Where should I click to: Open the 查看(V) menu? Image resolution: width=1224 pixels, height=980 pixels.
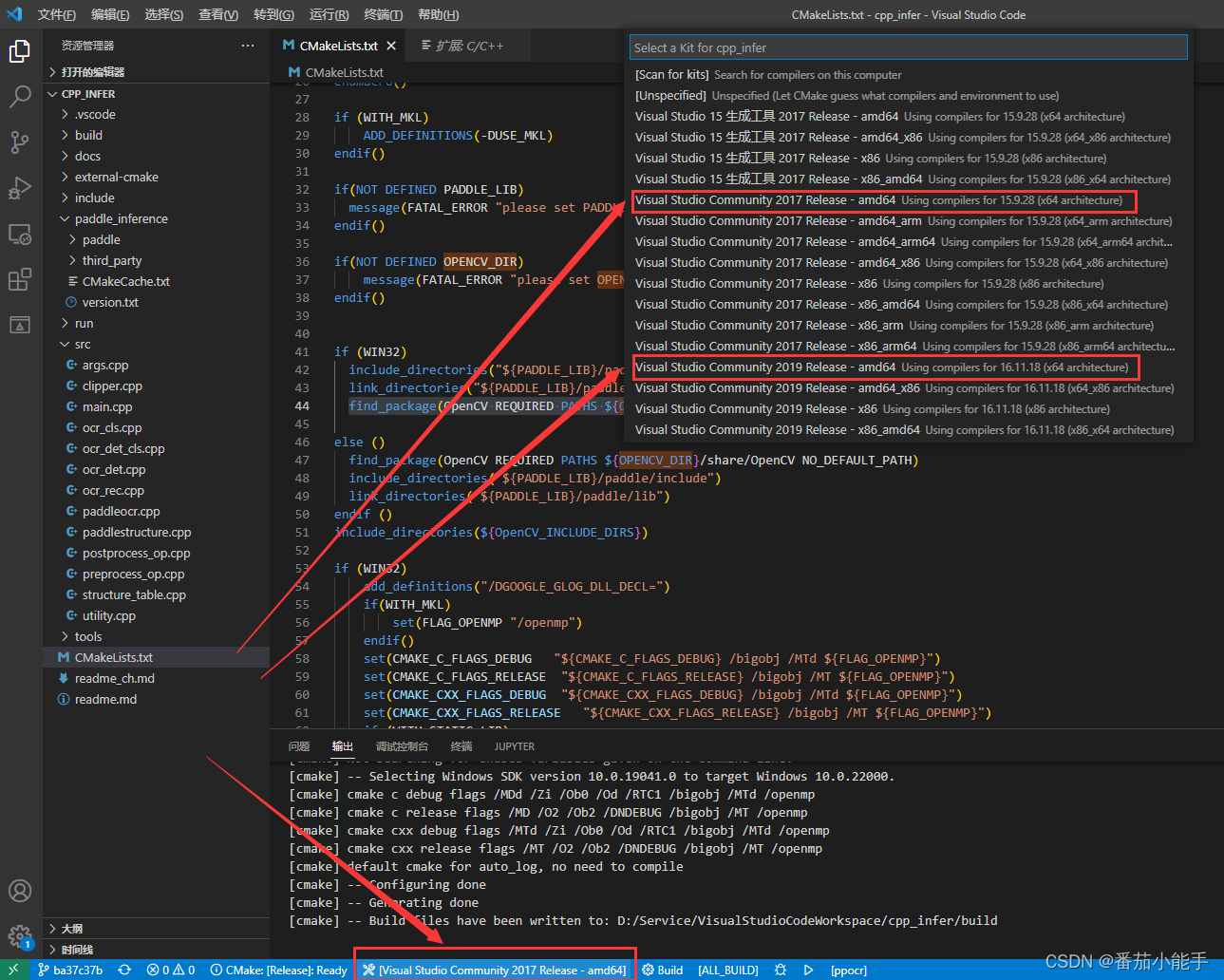[218, 14]
